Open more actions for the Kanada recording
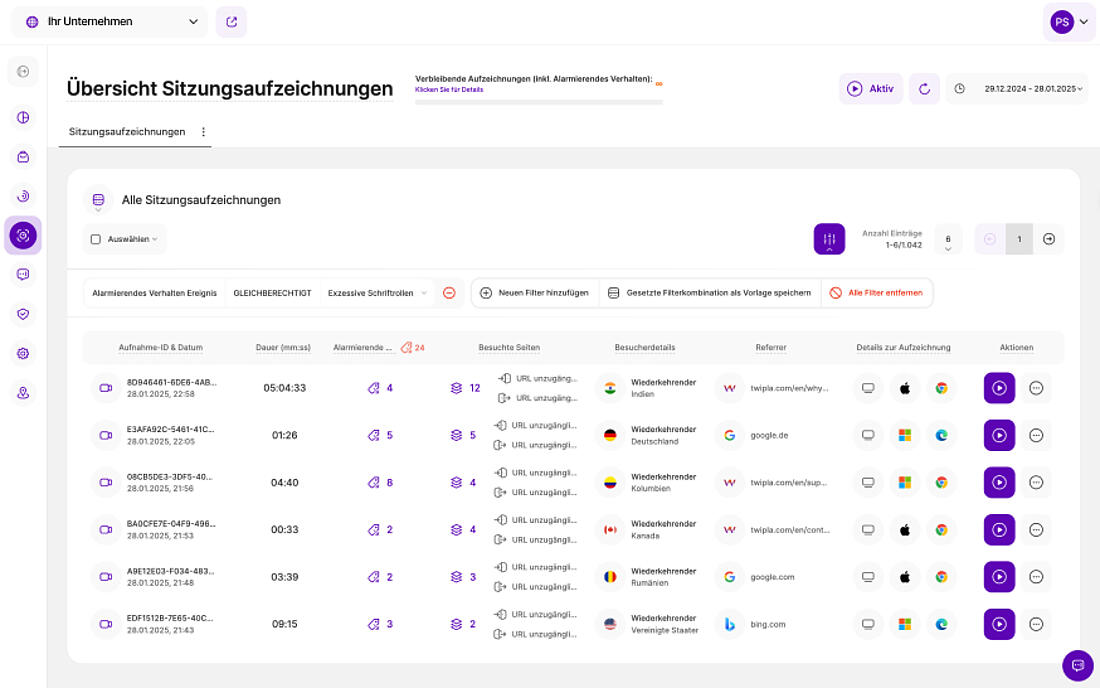The height and width of the screenshot is (688, 1100). pos(1036,530)
